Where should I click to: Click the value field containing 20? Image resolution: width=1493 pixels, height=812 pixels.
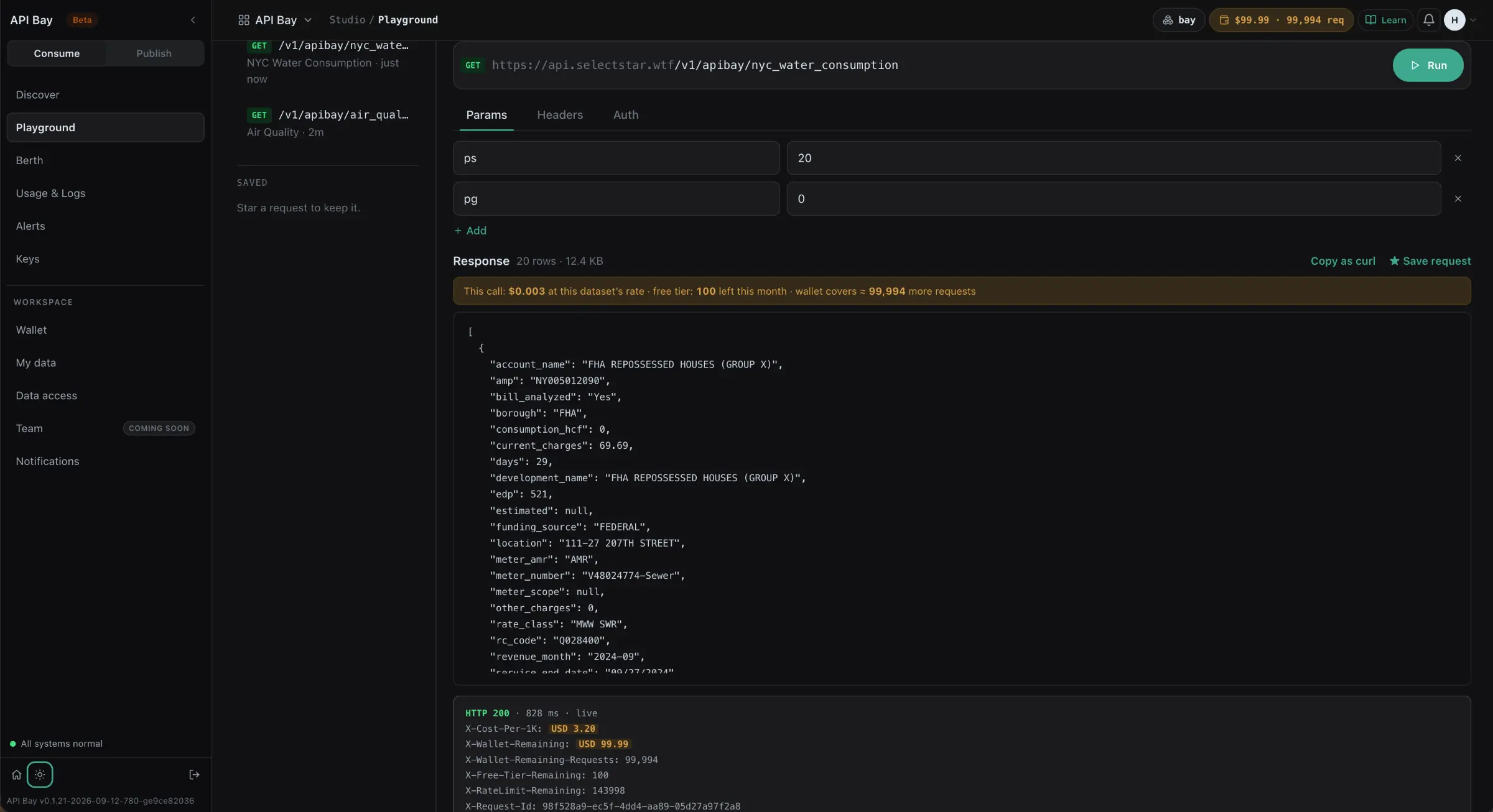click(x=1114, y=158)
